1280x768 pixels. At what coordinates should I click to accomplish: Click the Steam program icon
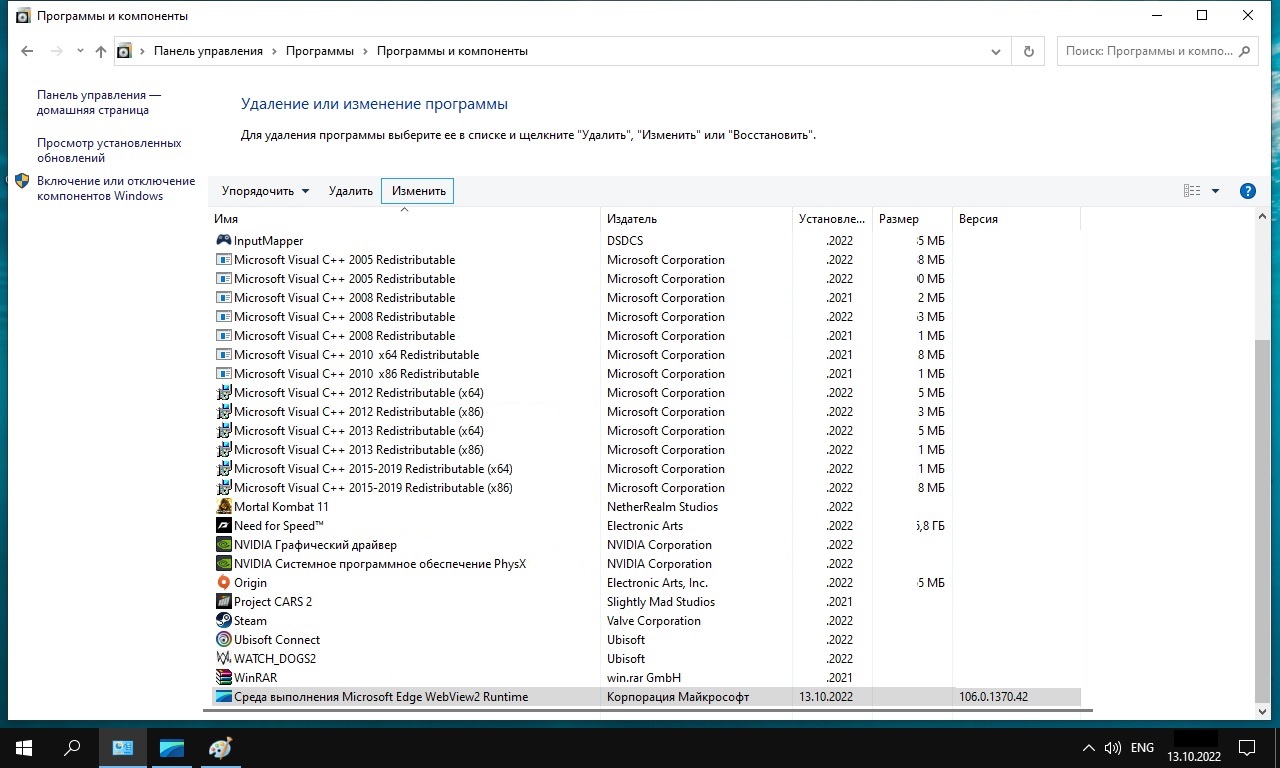[x=224, y=621]
